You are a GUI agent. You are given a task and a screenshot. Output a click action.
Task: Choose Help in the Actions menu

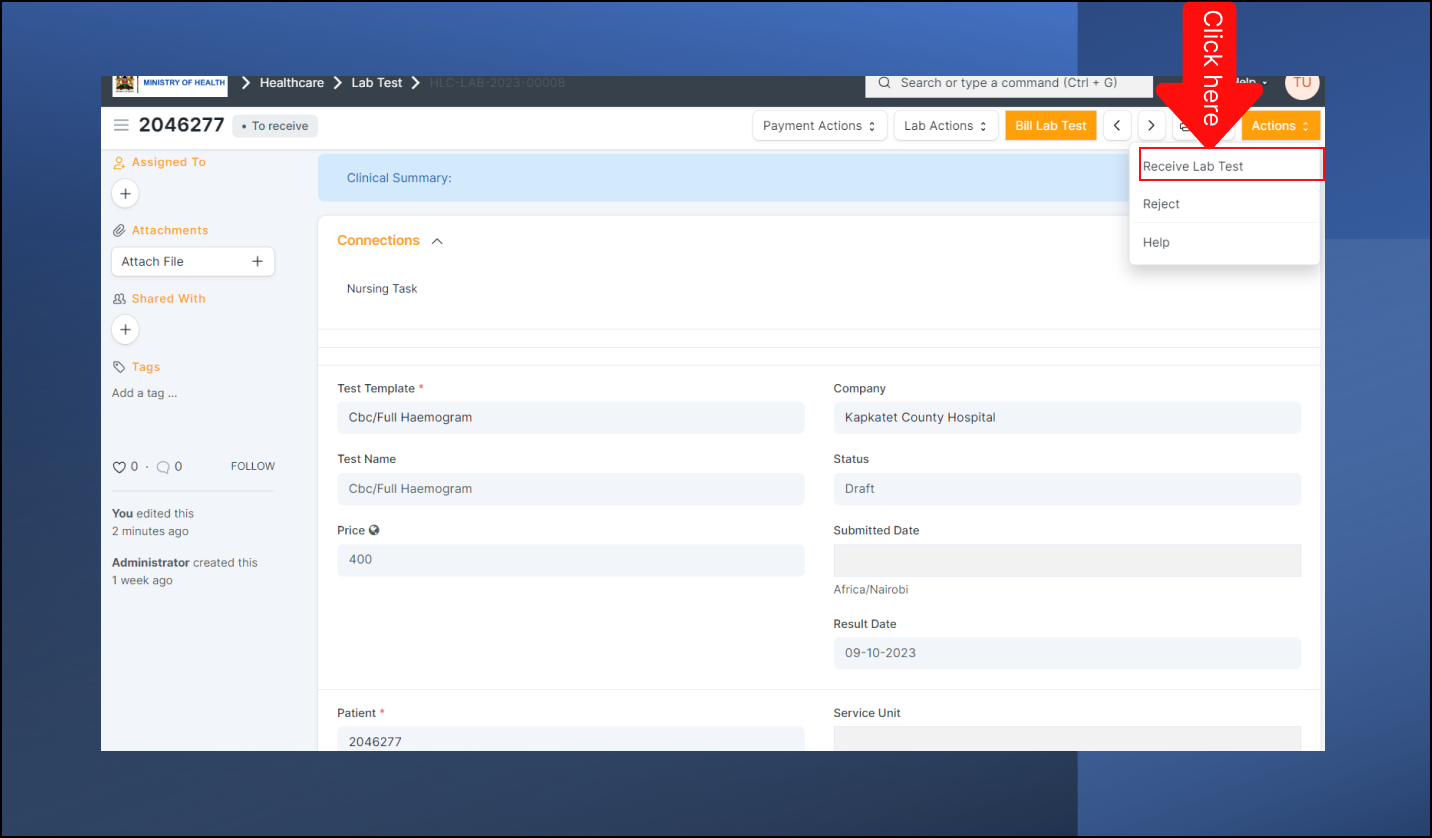point(1225,242)
